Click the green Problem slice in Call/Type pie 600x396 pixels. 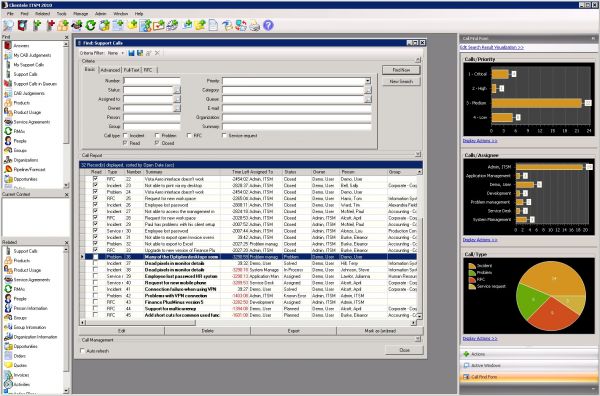click(532, 301)
